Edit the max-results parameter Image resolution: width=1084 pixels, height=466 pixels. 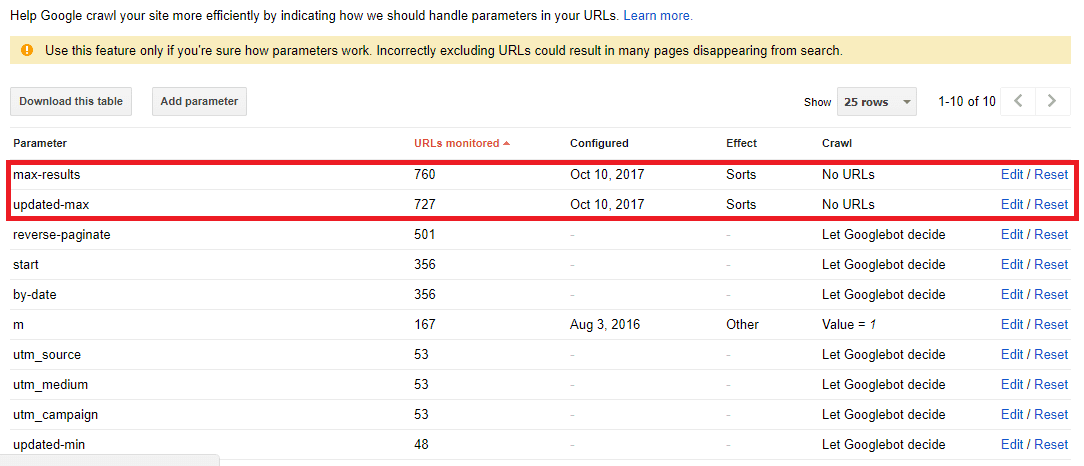pos(1011,174)
